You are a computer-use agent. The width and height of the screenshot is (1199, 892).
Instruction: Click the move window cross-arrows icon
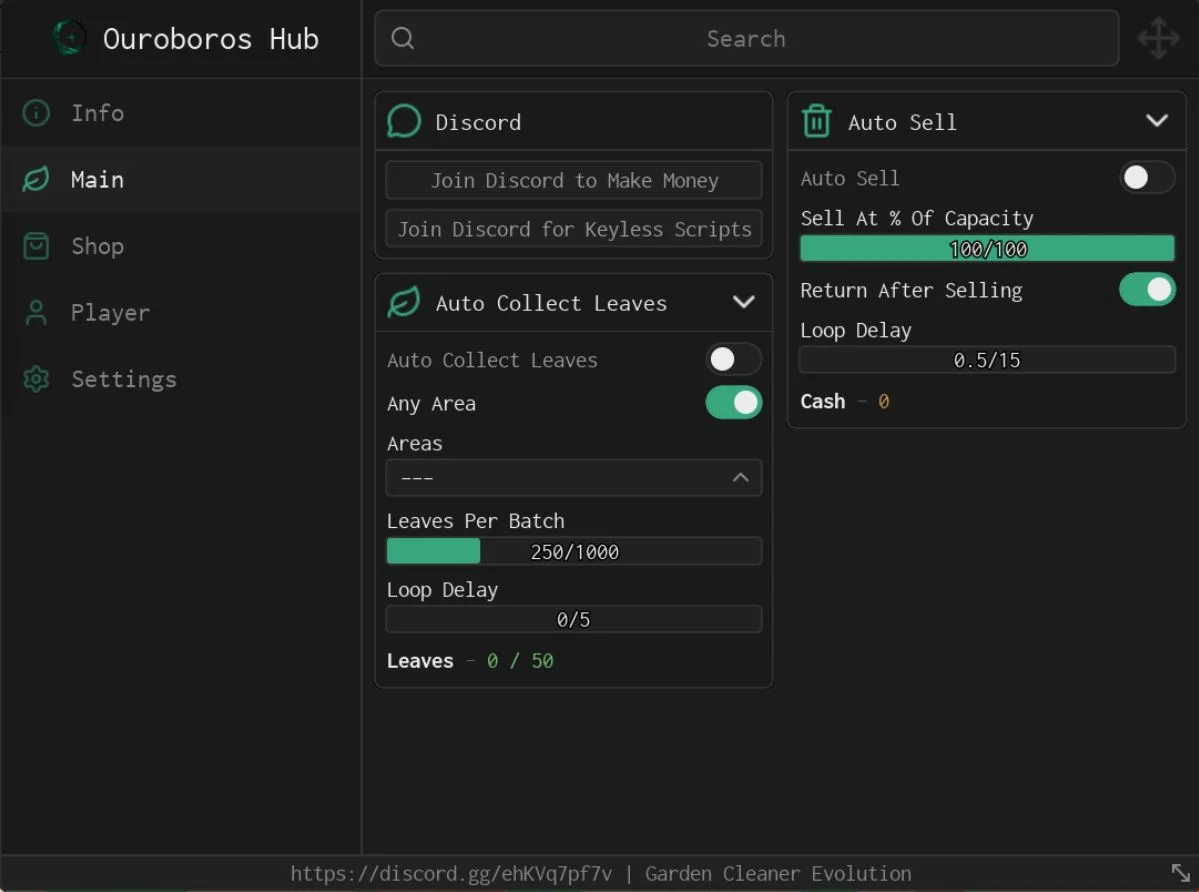coord(1158,37)
